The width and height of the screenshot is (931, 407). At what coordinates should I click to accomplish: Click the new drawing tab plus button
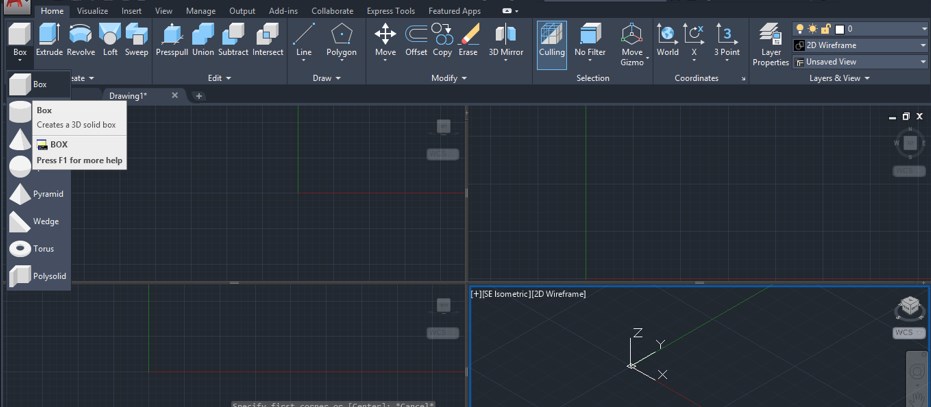(199, 96)
